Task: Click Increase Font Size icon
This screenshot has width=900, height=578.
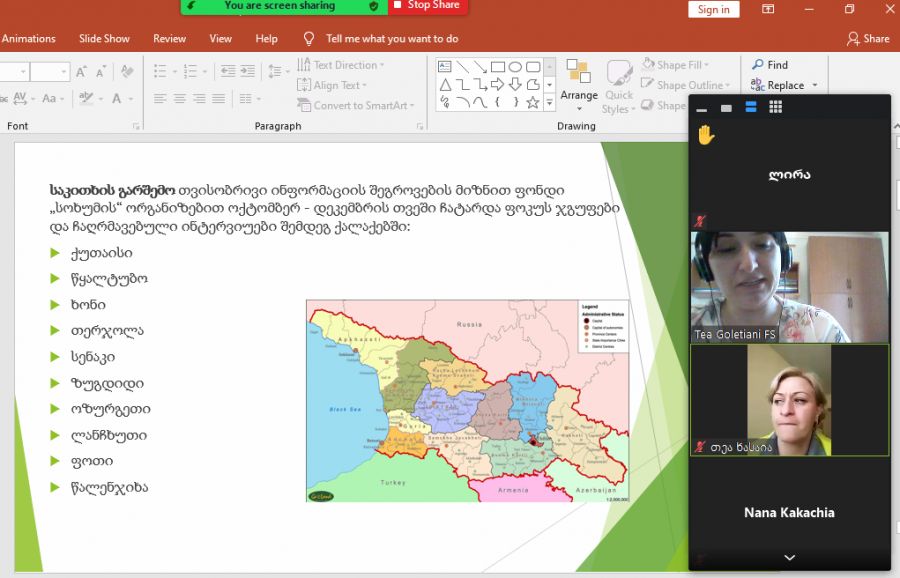Action: (80, 72)
